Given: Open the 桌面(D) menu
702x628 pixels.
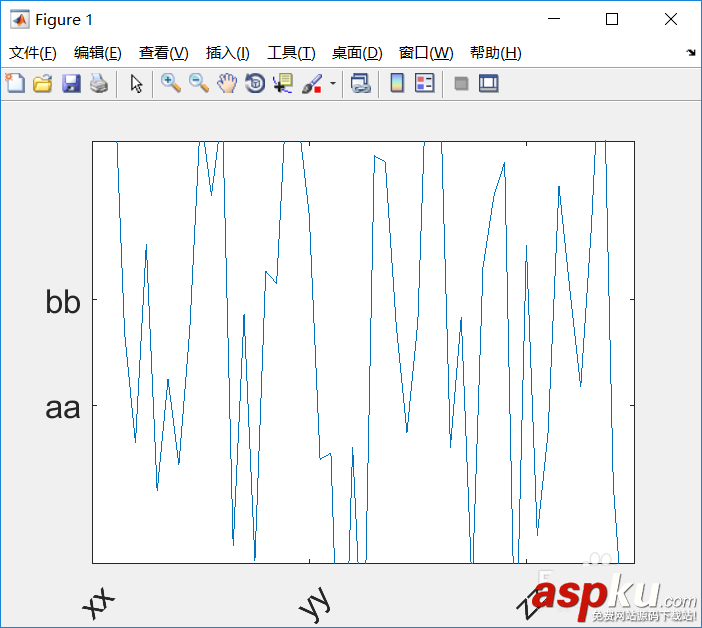Looking at the screenshot, I should (357, 53).
